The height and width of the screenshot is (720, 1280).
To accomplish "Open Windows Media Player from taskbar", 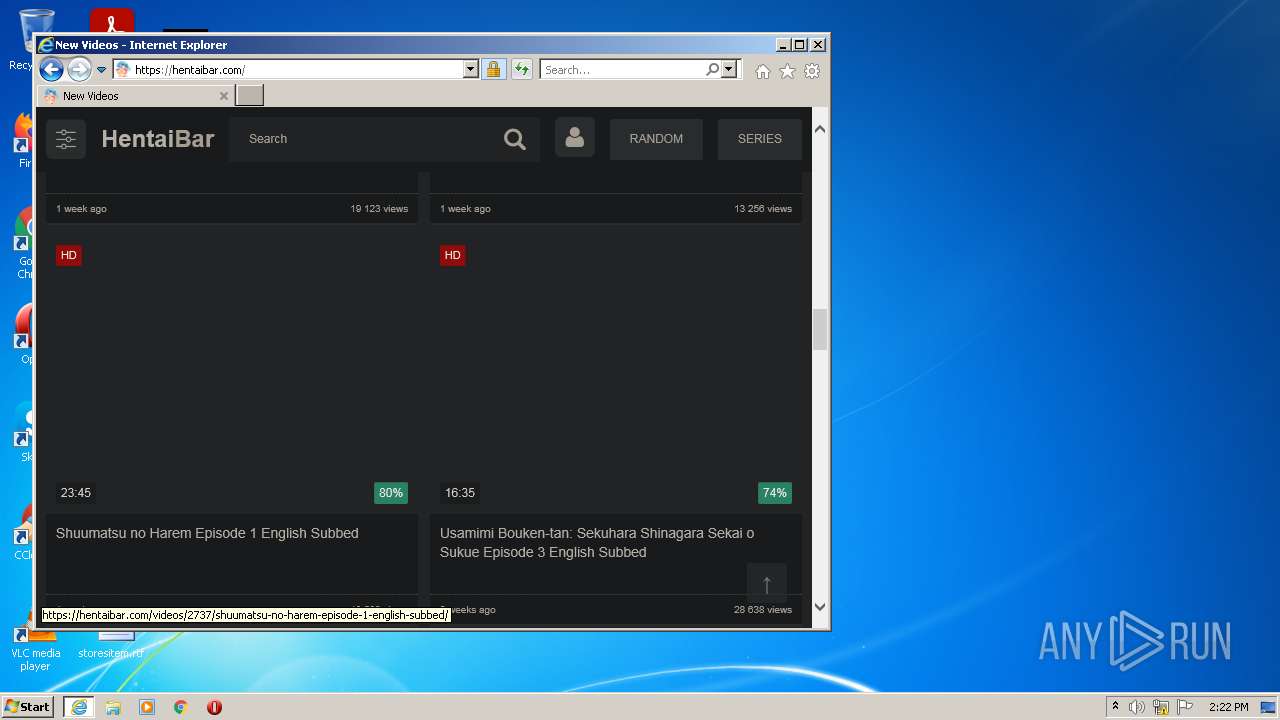I will (x=147, y=707).
